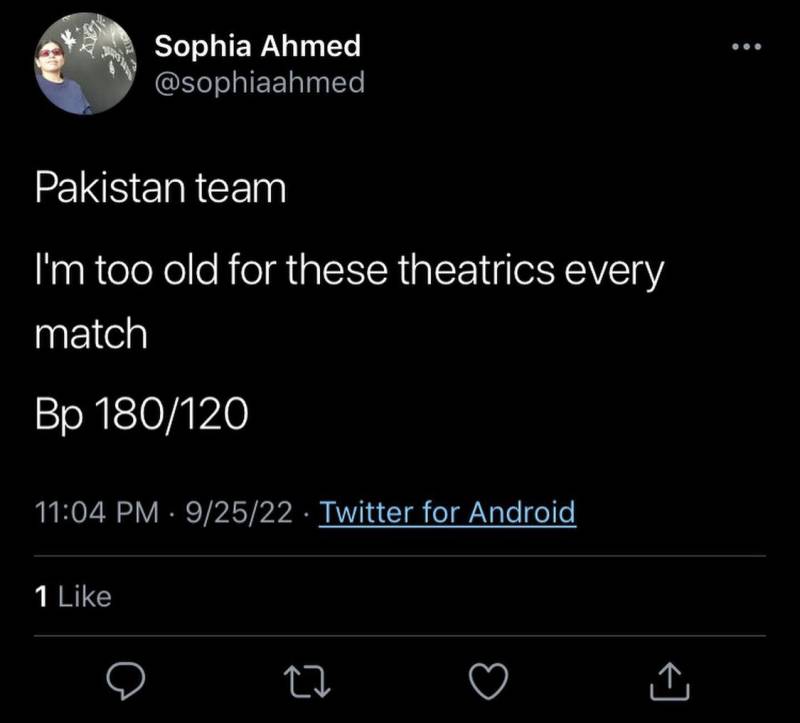Open the three-dot more options menu
The width and height of the screenshot is (800, 723).
[x=745, y=47]
